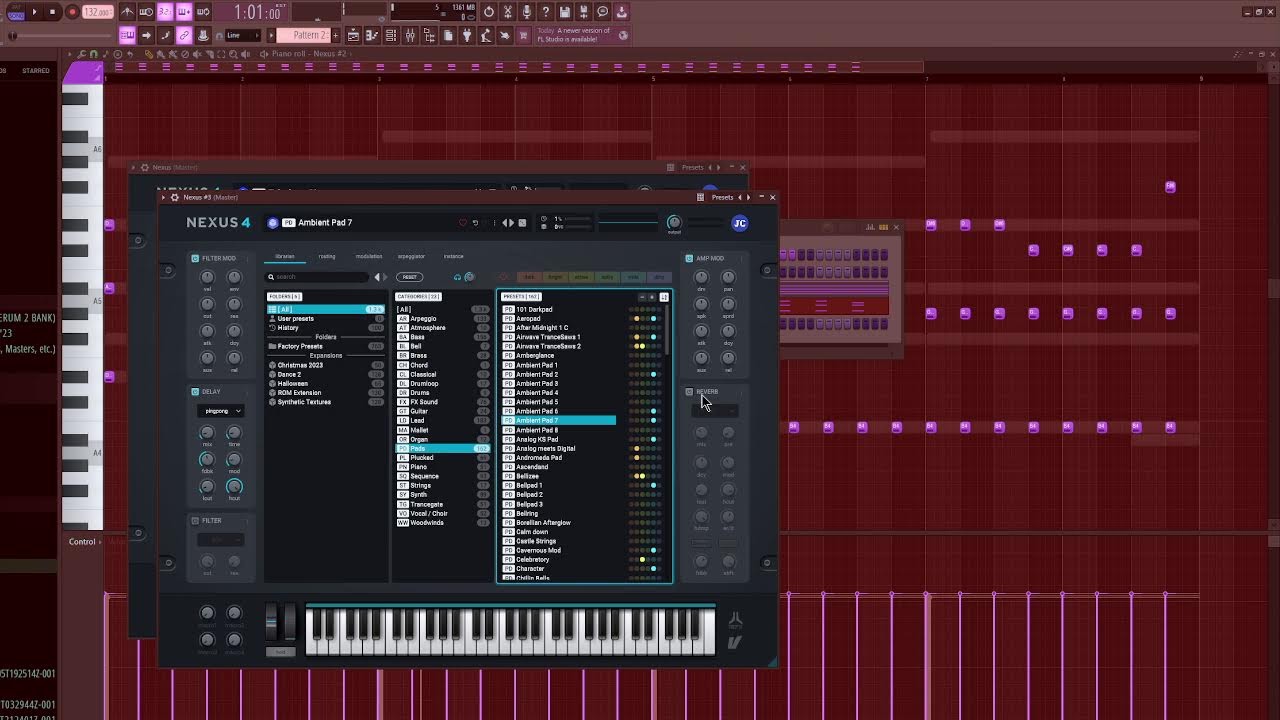The width and height of the screenshot is (1280, 720).
Task: Open the microphone recording icon
Action: [526, 12]
